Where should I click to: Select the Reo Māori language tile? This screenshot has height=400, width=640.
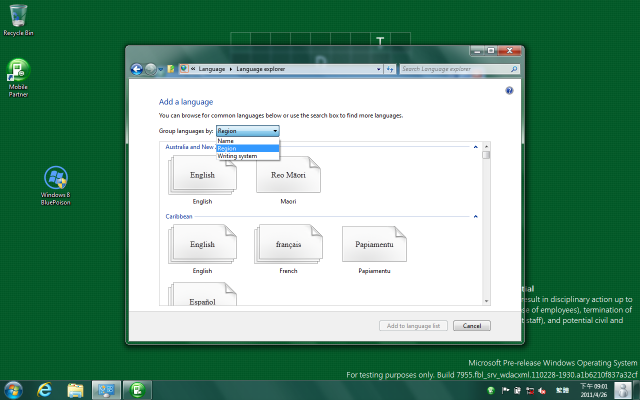tap(288, 180)
